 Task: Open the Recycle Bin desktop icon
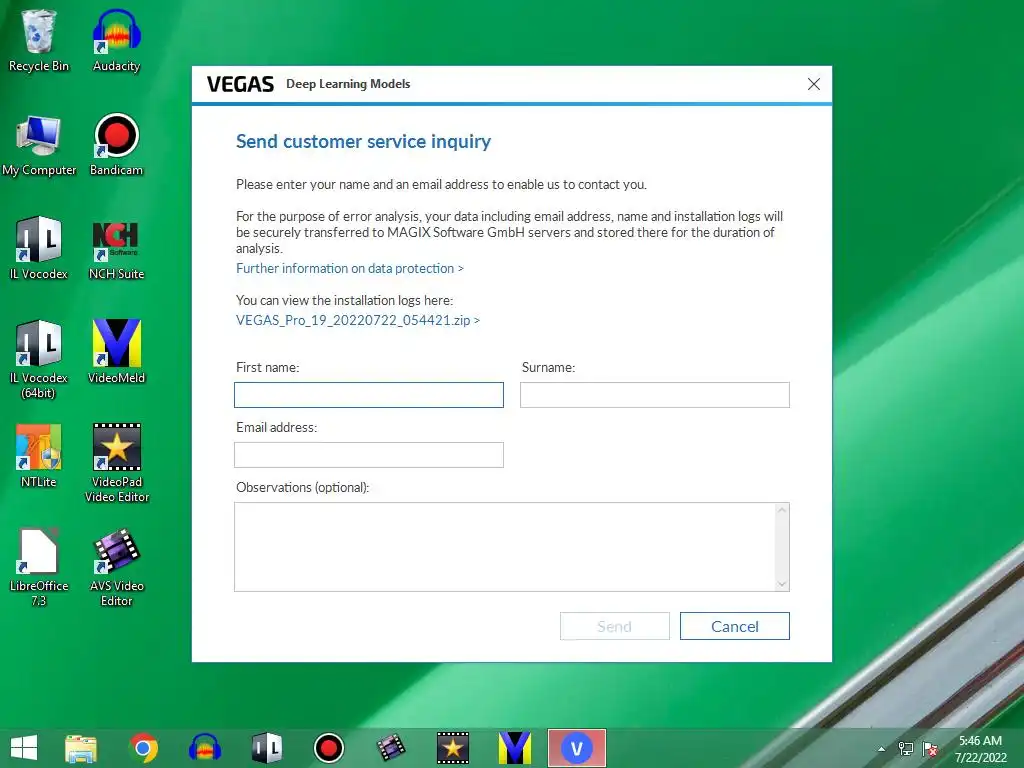[39, 41]
